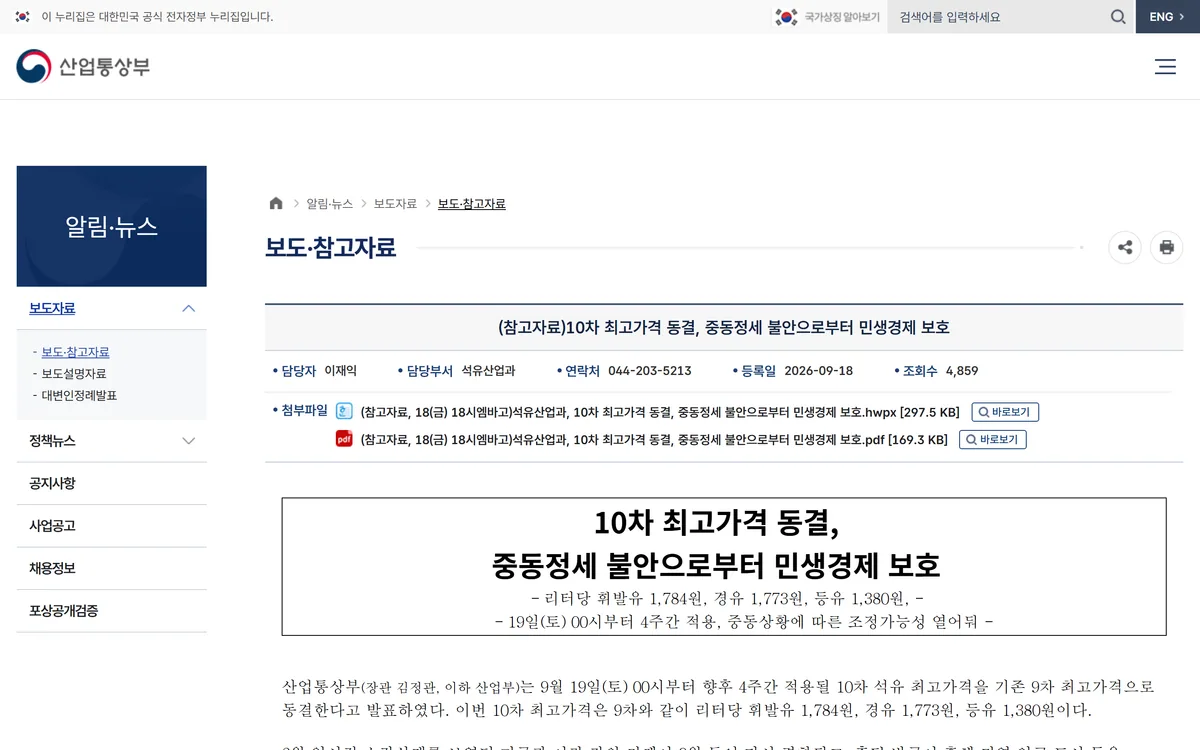Click the 국가상징 알아보기 banner
This screenshot has height=750, width=1200.
tap(828, 17)
